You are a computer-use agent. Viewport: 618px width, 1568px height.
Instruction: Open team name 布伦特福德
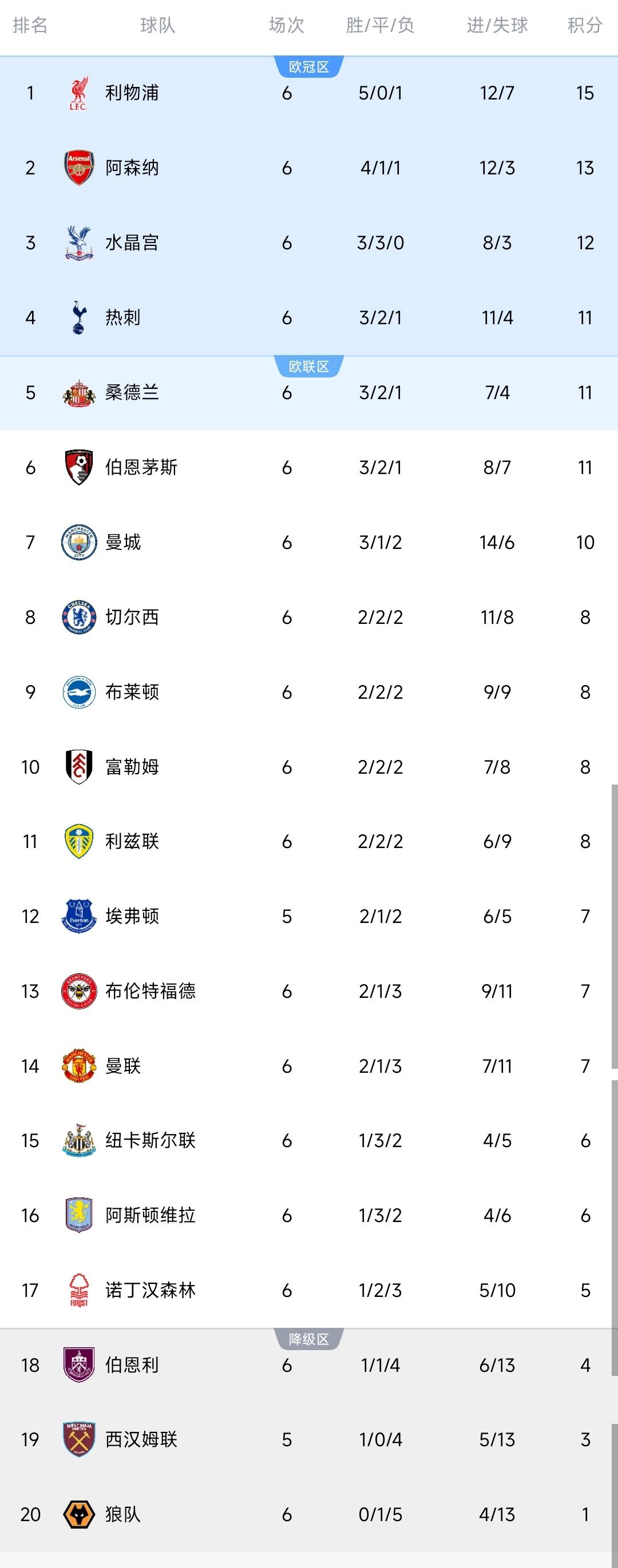point(150,991)
